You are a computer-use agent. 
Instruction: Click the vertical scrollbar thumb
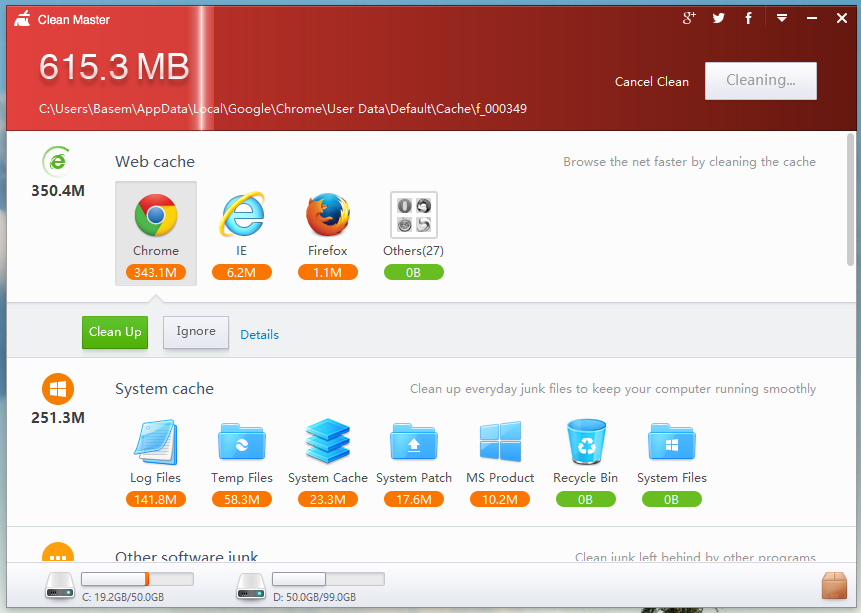851,200
